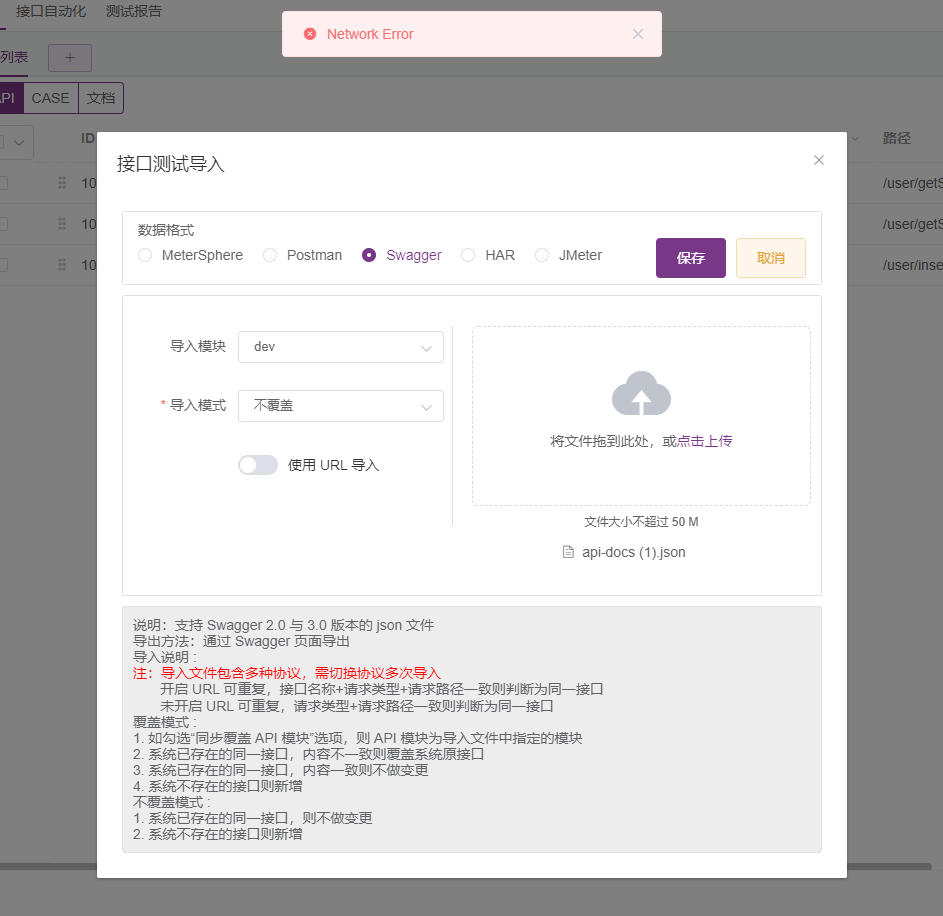Screen dimensions: 943x916
Task: Enable the 使用 URL 导入 toggle
Action: (258, 464)
